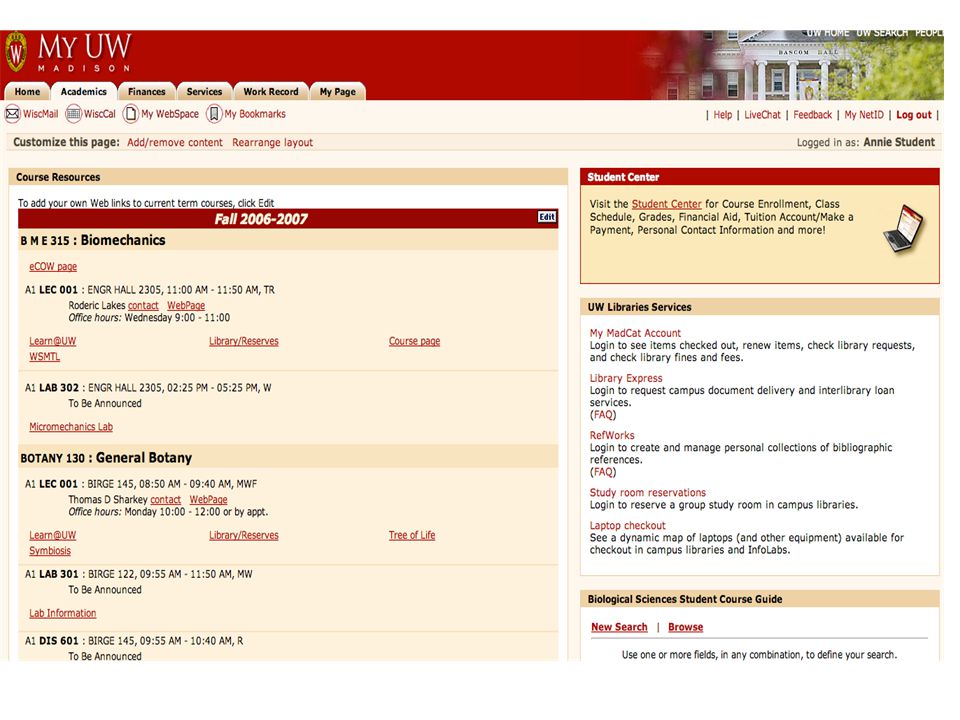Click BOTANY 130 : General Botany heading
The image size is (960, 720).
[106, 458]
